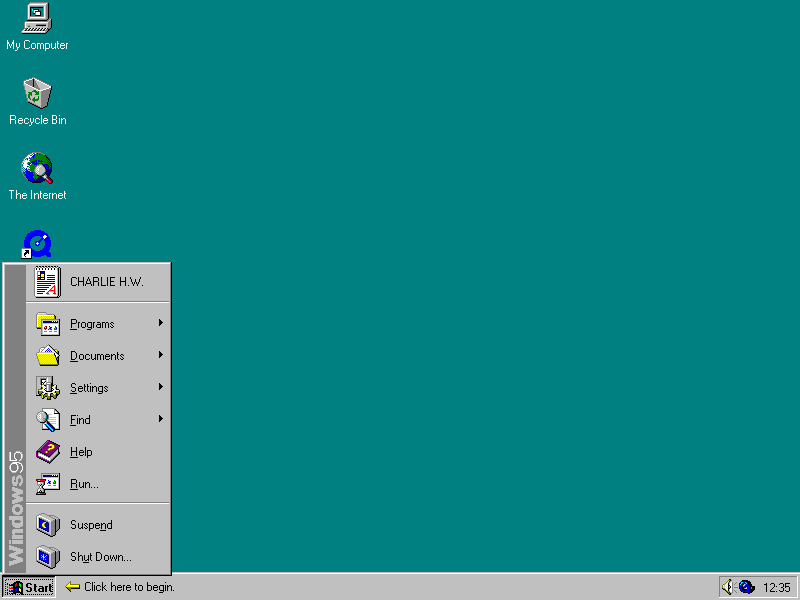Expand the Documents submenu arrow

coord(161,355)
